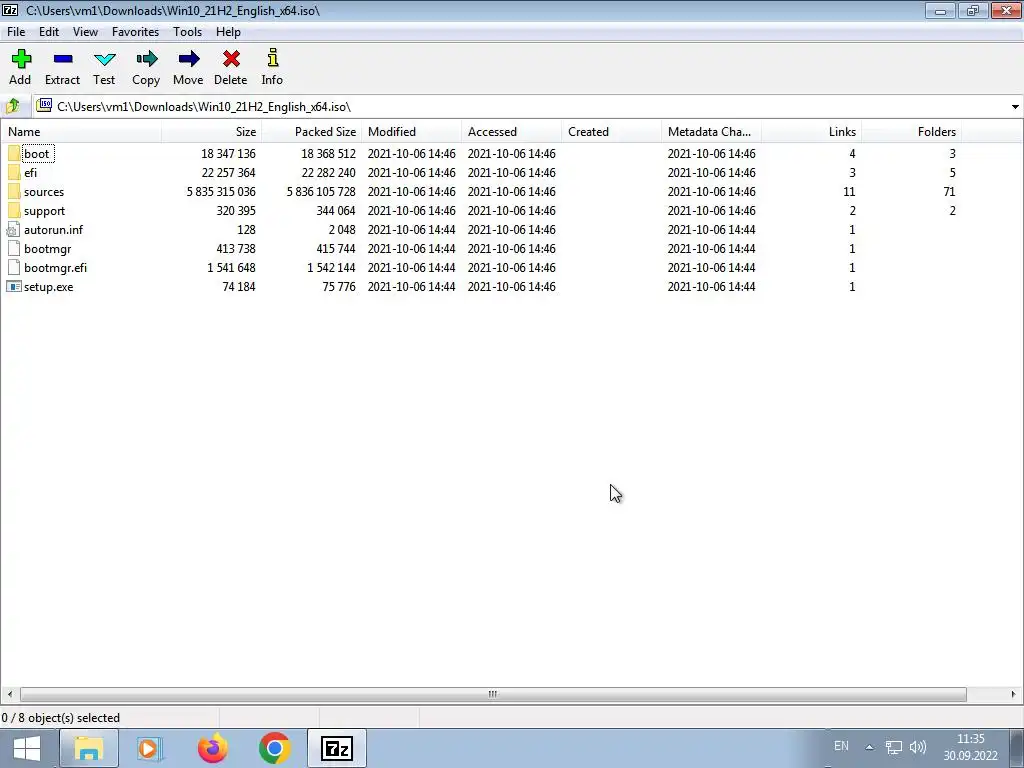The image size is (1024, 768).
Task: Select the setup.exe file name
Action: [48, 287]
